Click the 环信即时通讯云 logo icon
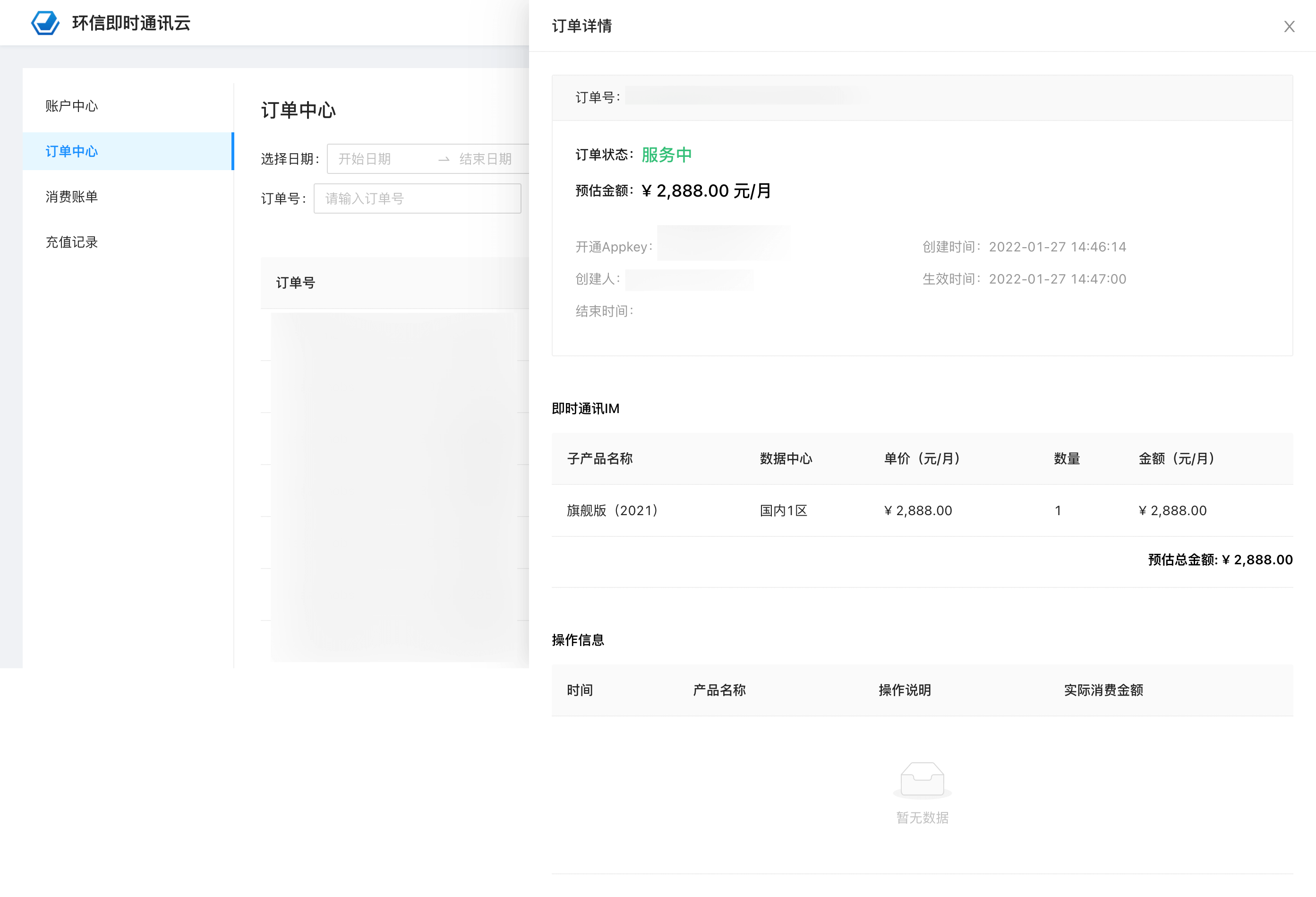Screen dimensions: 1316x897 [45, 23]
